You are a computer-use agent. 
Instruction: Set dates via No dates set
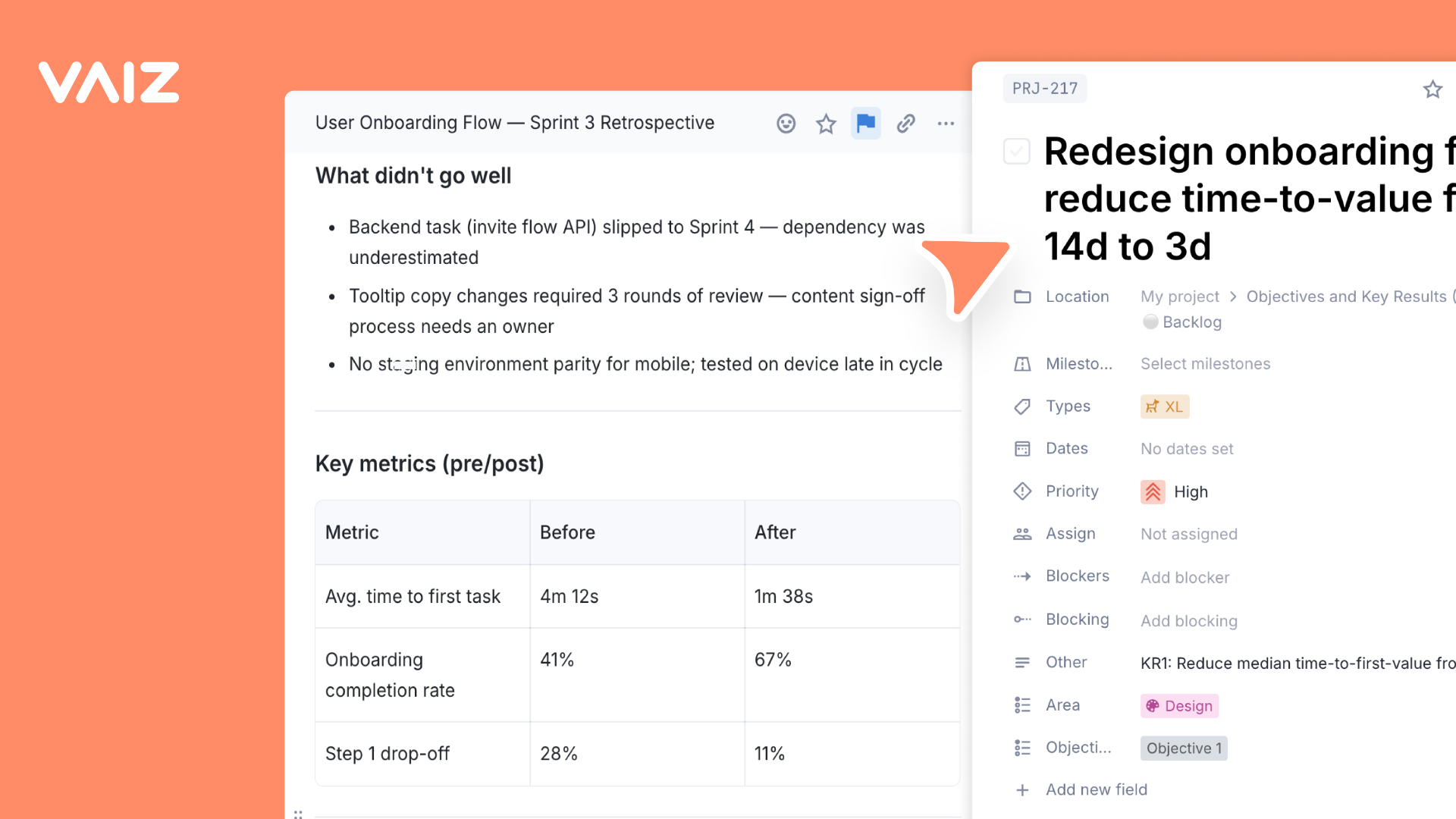coord(1187,449)
